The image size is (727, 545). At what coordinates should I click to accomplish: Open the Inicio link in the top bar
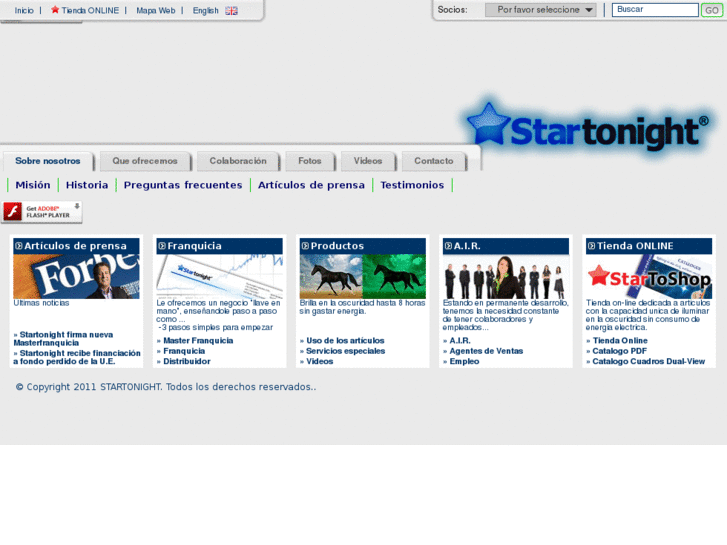24,10
